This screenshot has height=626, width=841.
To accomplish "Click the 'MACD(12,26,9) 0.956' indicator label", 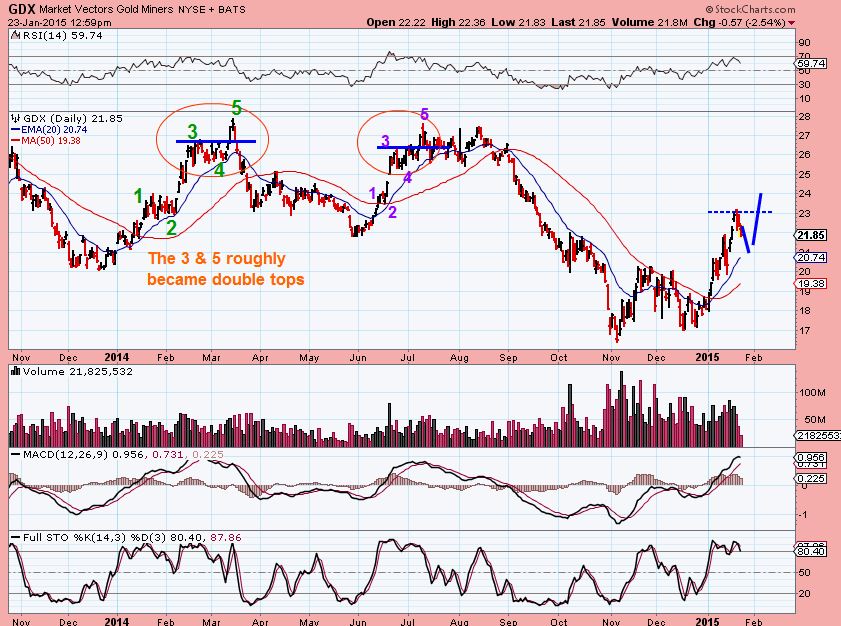I will (x=83, y=455).
